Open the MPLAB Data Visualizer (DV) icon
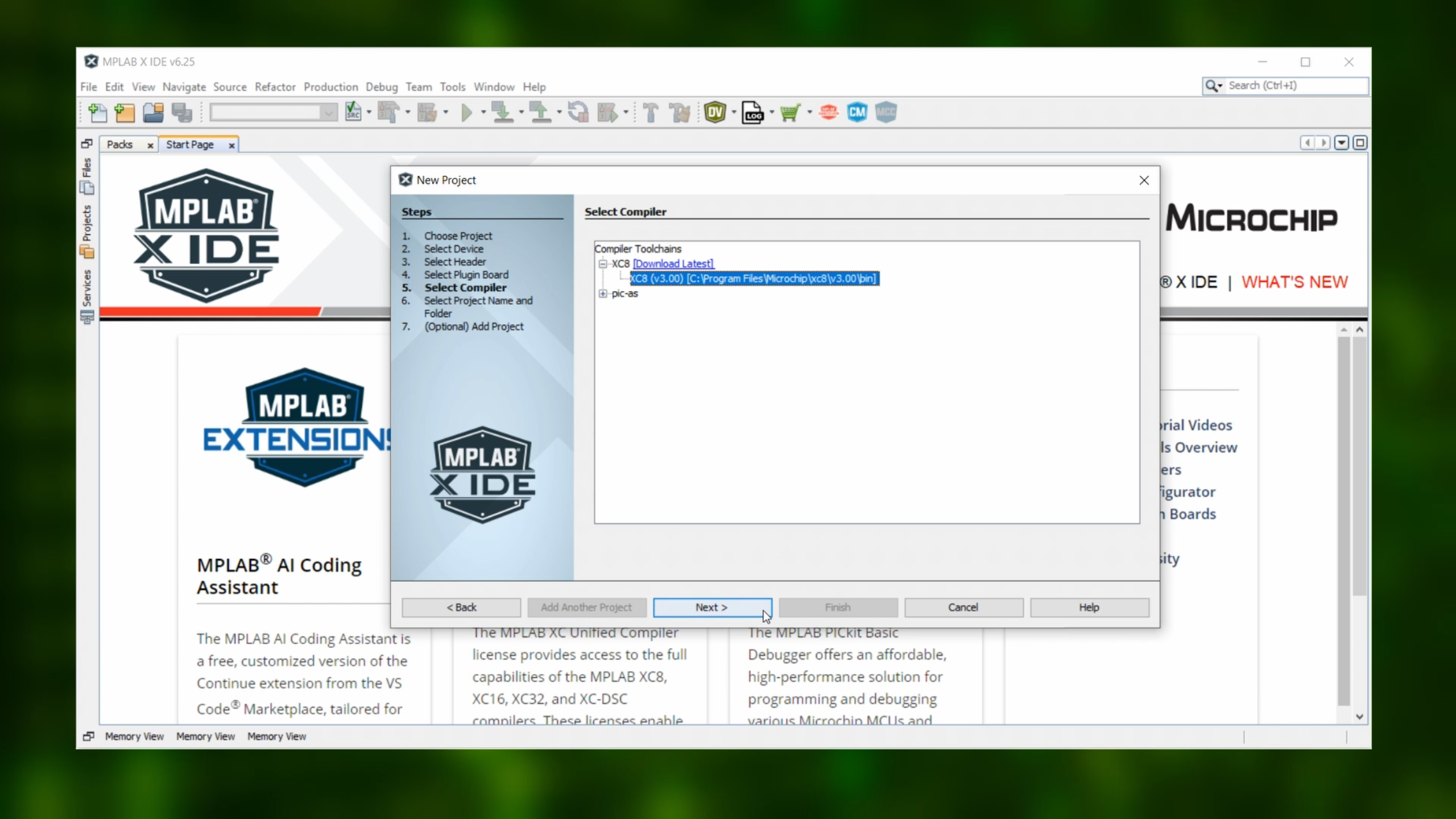 pyautogui.click(x=715, y=113)
